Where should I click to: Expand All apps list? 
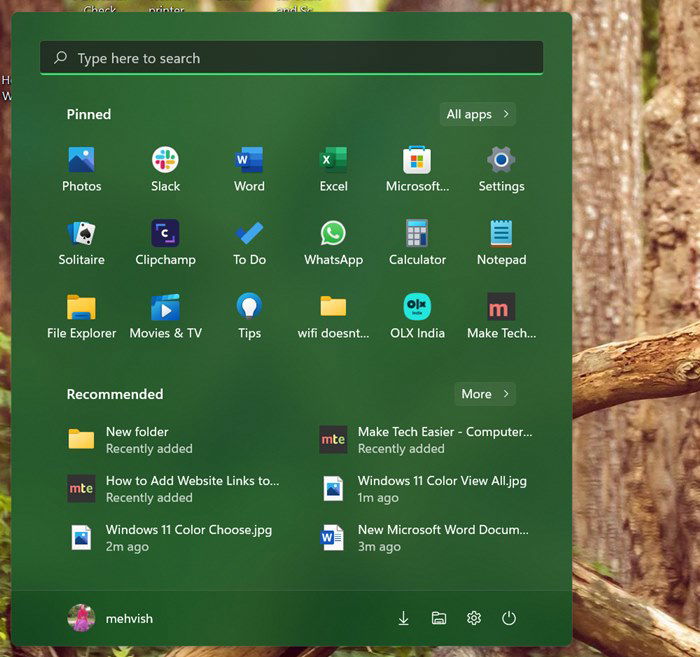478,114
